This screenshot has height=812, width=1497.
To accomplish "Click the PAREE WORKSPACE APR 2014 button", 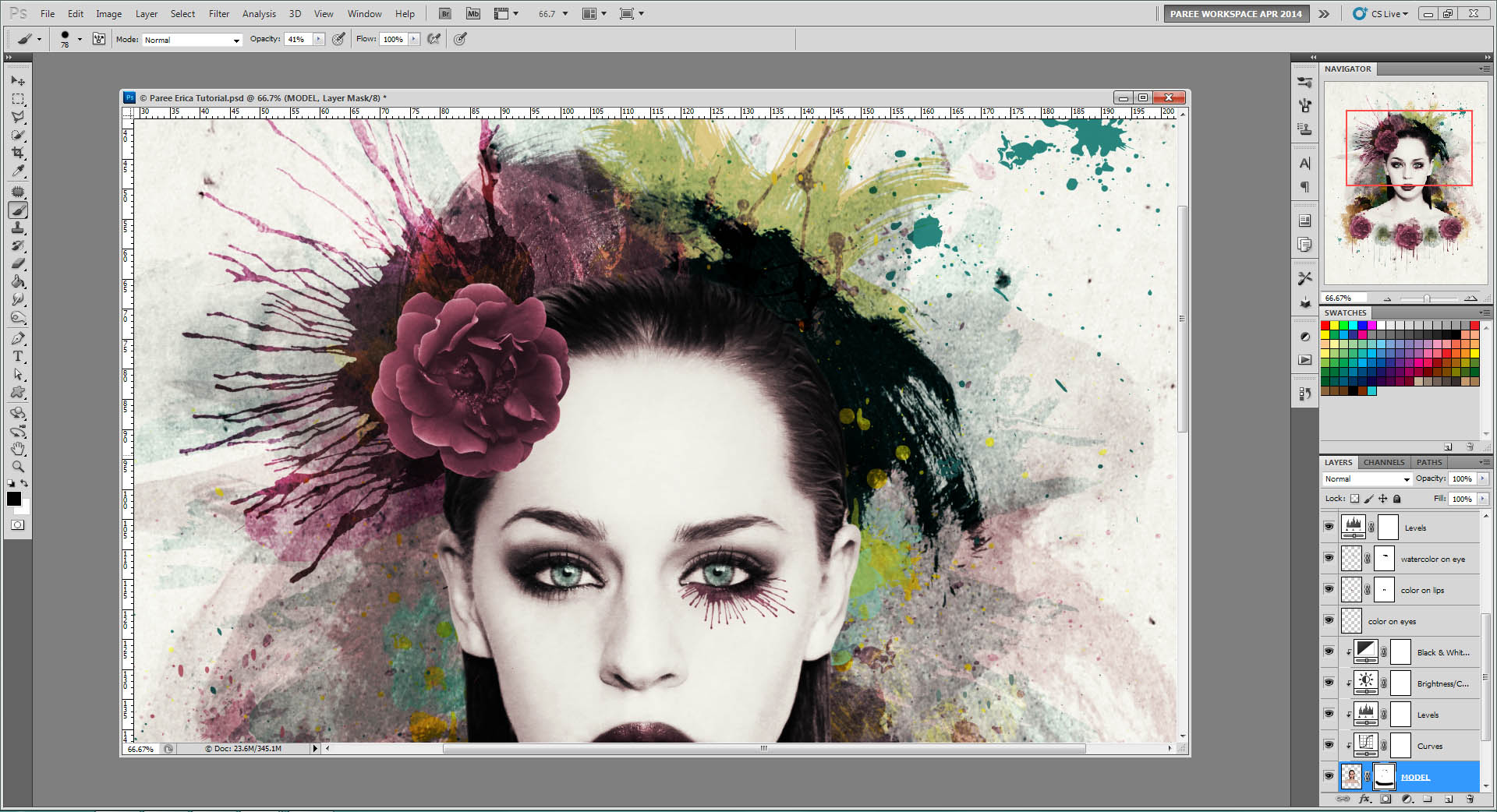I will tap(1235, 14).
